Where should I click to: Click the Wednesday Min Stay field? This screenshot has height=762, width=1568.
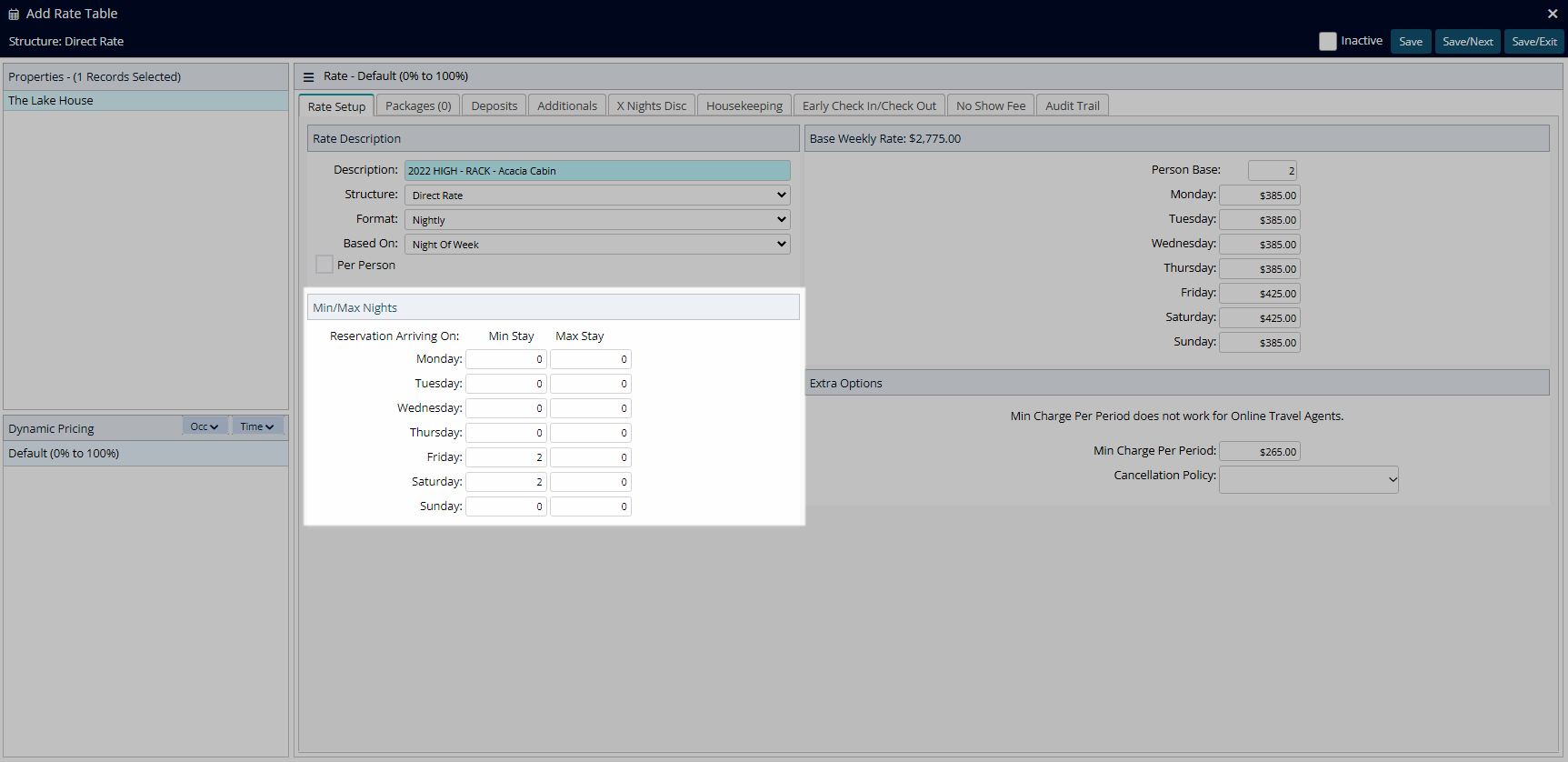pyautogui.click(x=506, y=408)
